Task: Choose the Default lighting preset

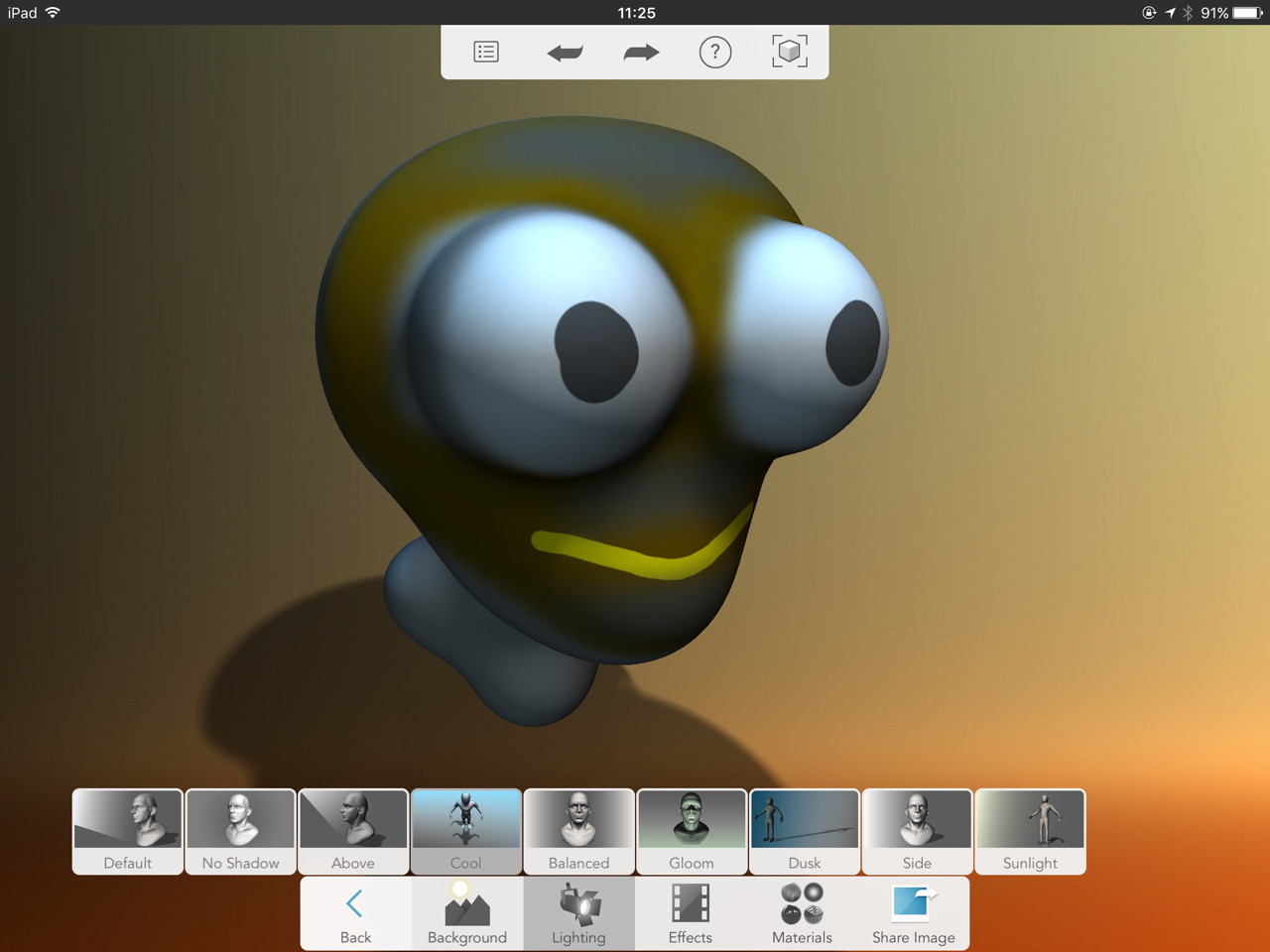Action: 128,831
